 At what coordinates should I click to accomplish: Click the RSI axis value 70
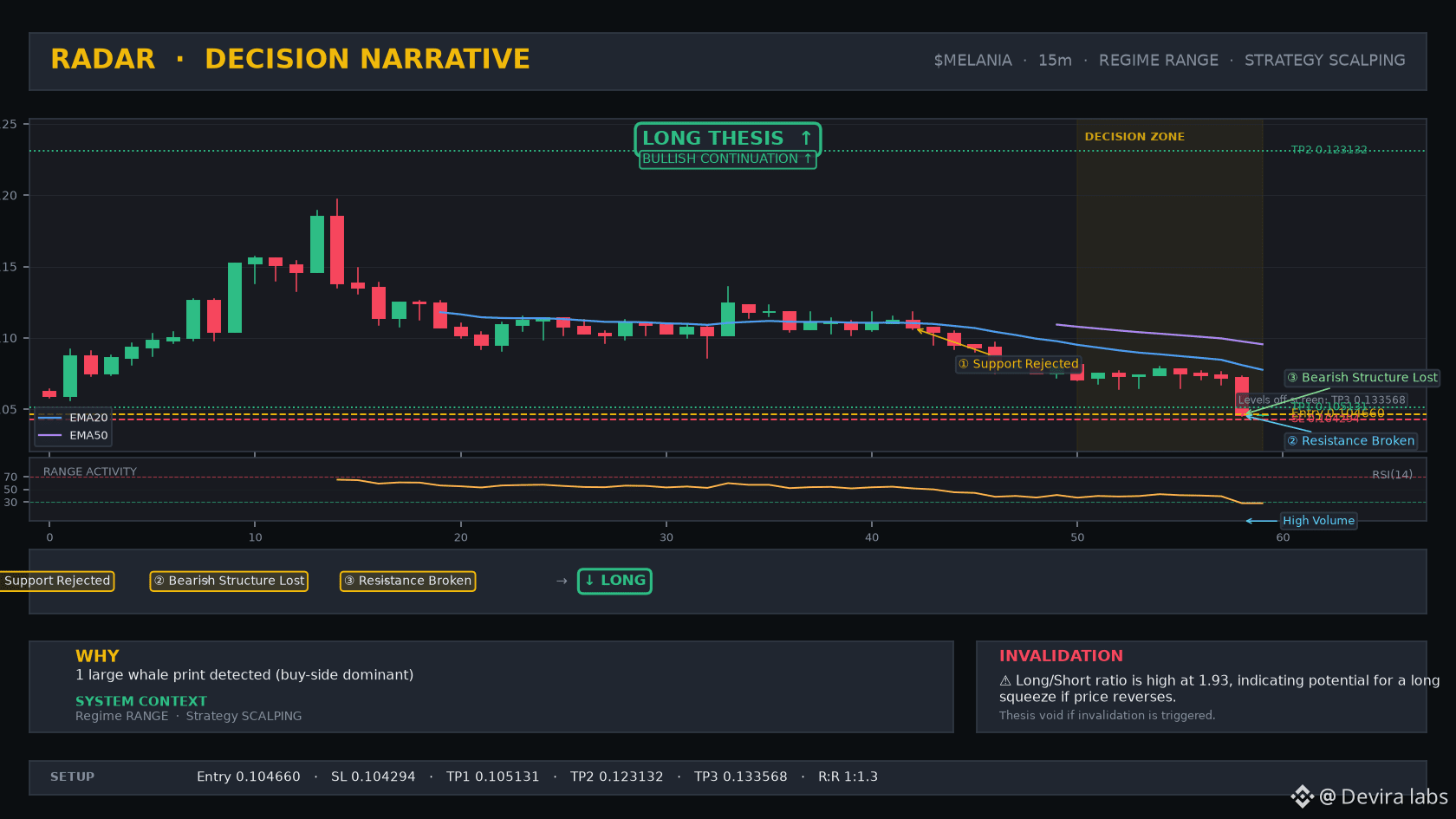pos(10,477)
